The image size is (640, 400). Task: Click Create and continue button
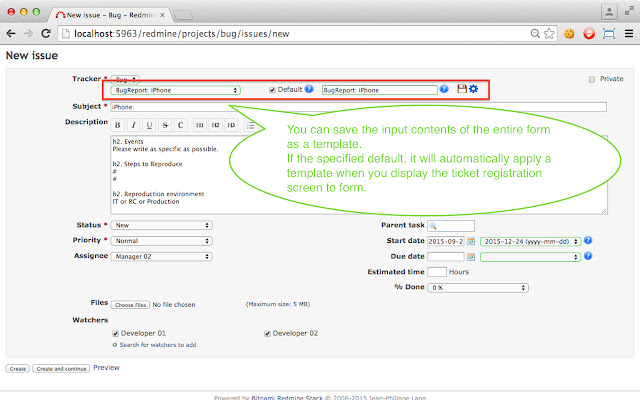[61, 369]
